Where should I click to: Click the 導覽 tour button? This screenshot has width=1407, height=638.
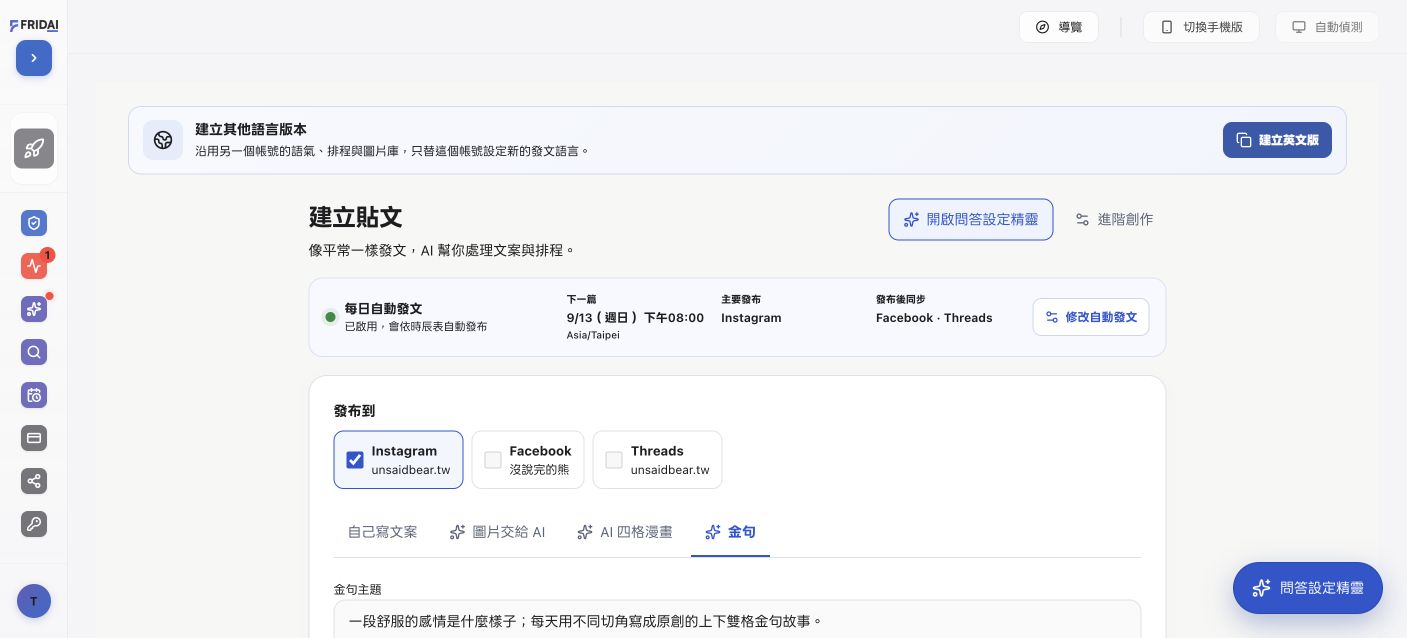1059,27
